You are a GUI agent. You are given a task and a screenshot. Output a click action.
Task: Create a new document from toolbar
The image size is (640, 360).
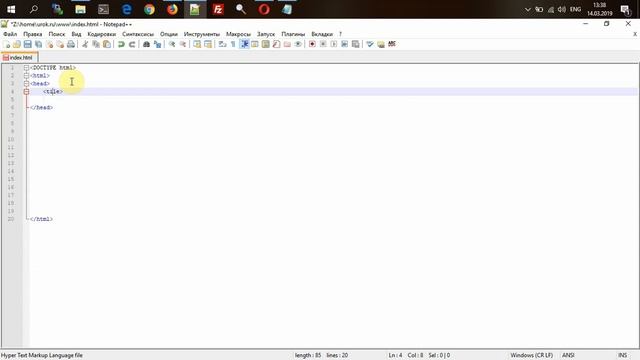point(6,44)
